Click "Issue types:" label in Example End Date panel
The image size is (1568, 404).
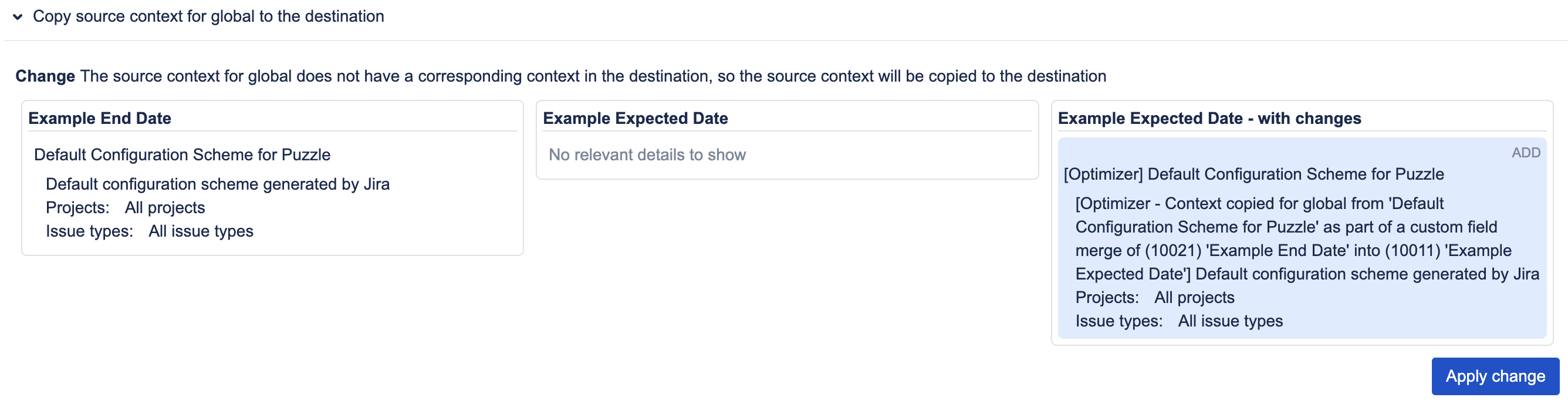pyautogui.click(x=89, y=231)
